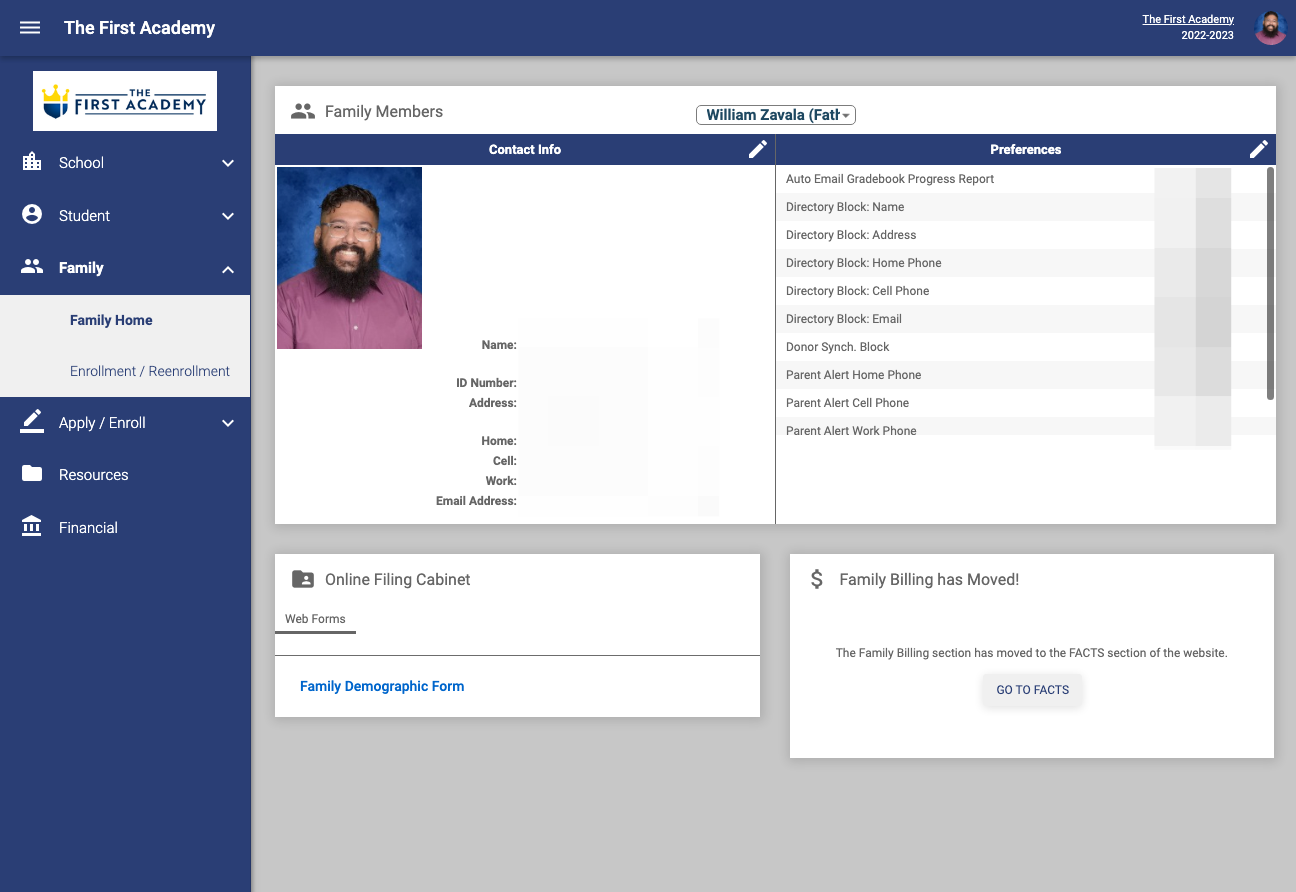The image size is (1296, 892).
Task: Expand the Apply / Enroll chevron
Action: coord(228,423)
